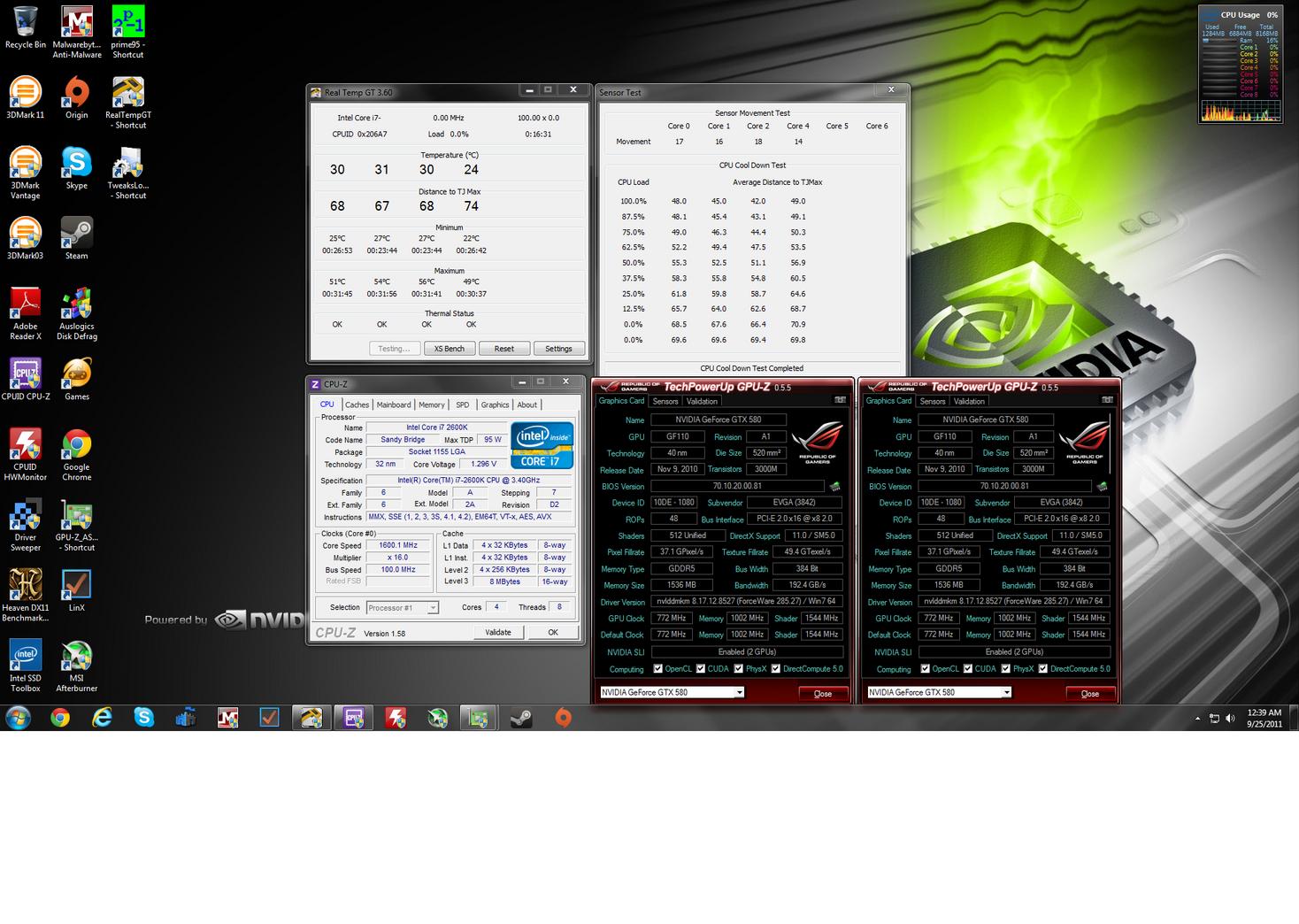
Task: Open Intel SSD Toolbox desktop icon
Action: click(26, 666)
